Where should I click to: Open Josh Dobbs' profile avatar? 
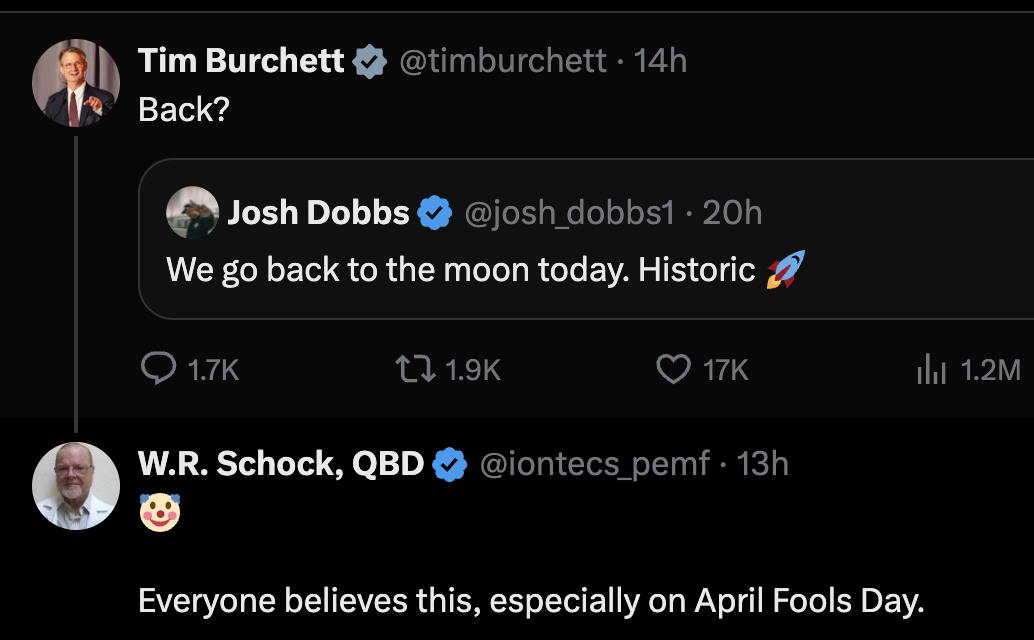(x=192, y=212)
